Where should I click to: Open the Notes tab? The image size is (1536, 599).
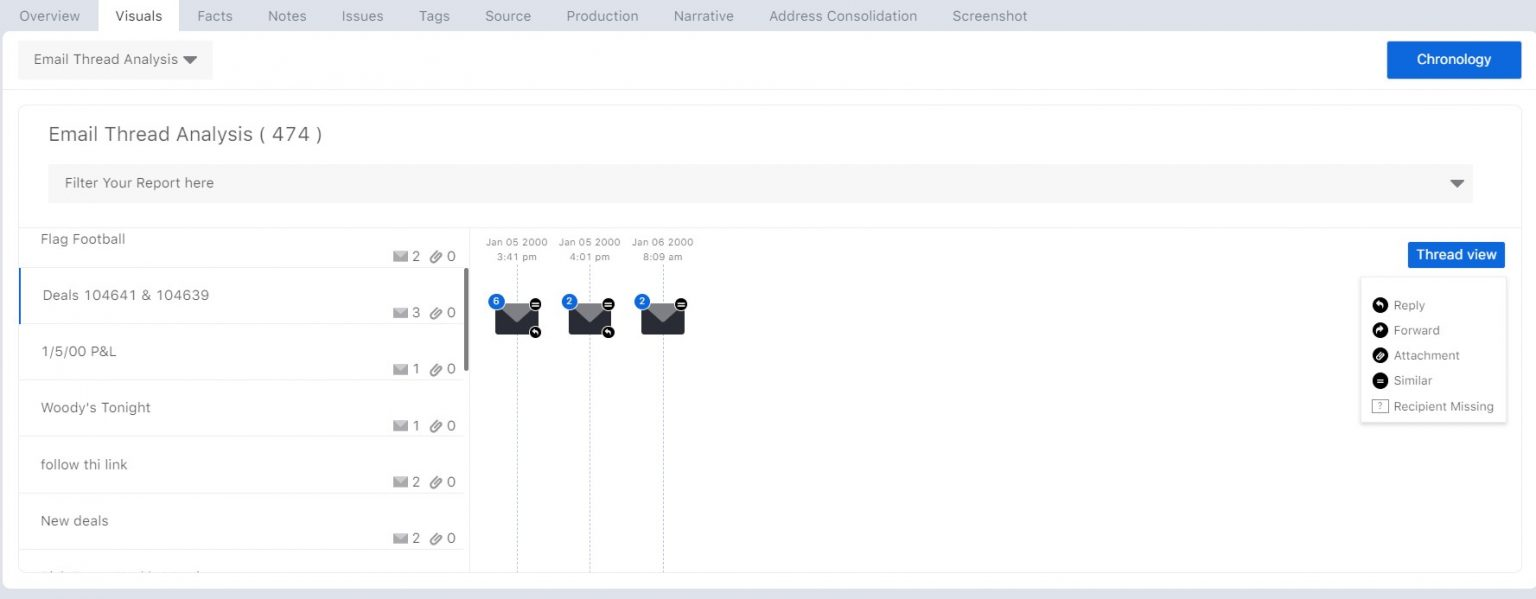point(287,16)
